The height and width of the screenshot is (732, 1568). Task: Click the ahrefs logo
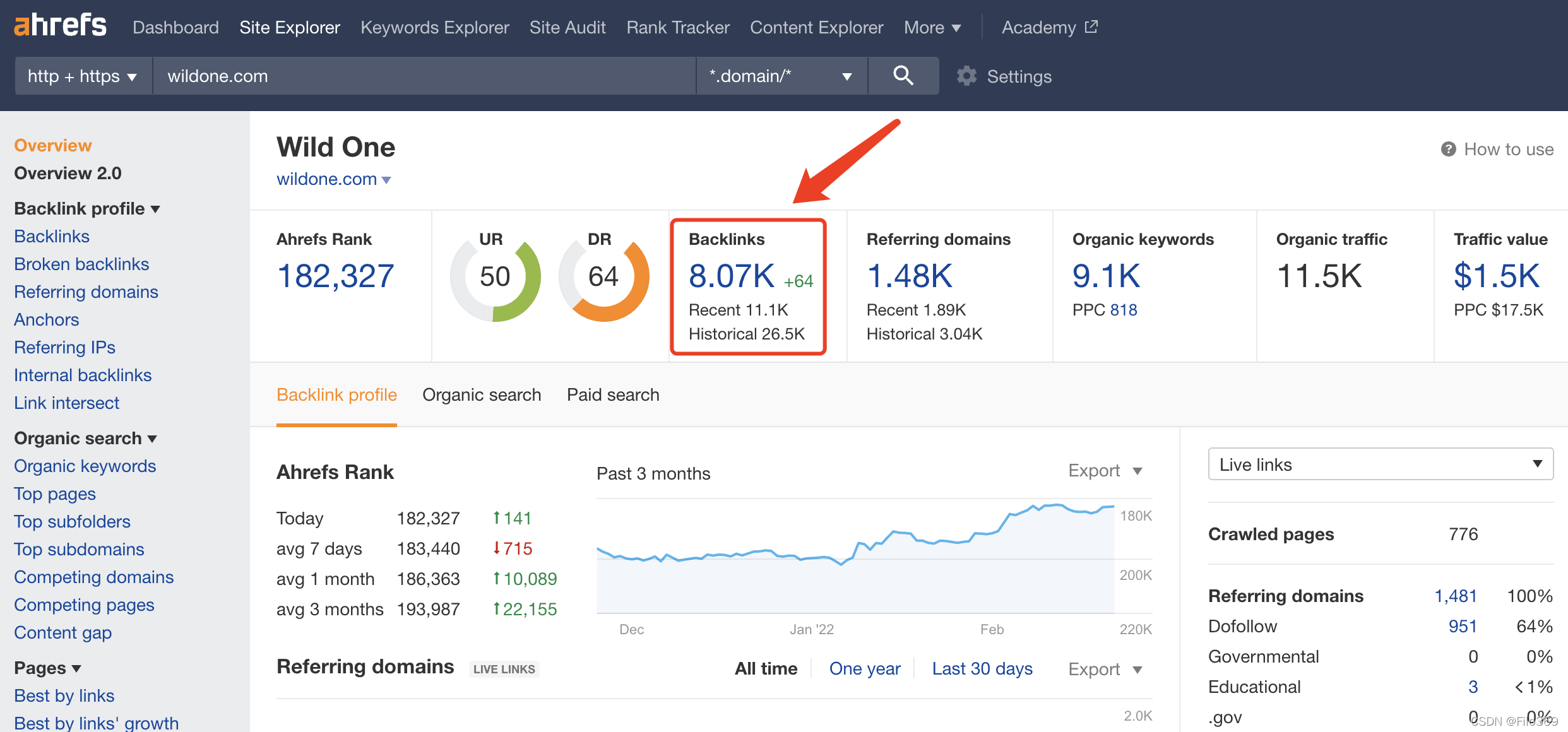tap(60, 26)
